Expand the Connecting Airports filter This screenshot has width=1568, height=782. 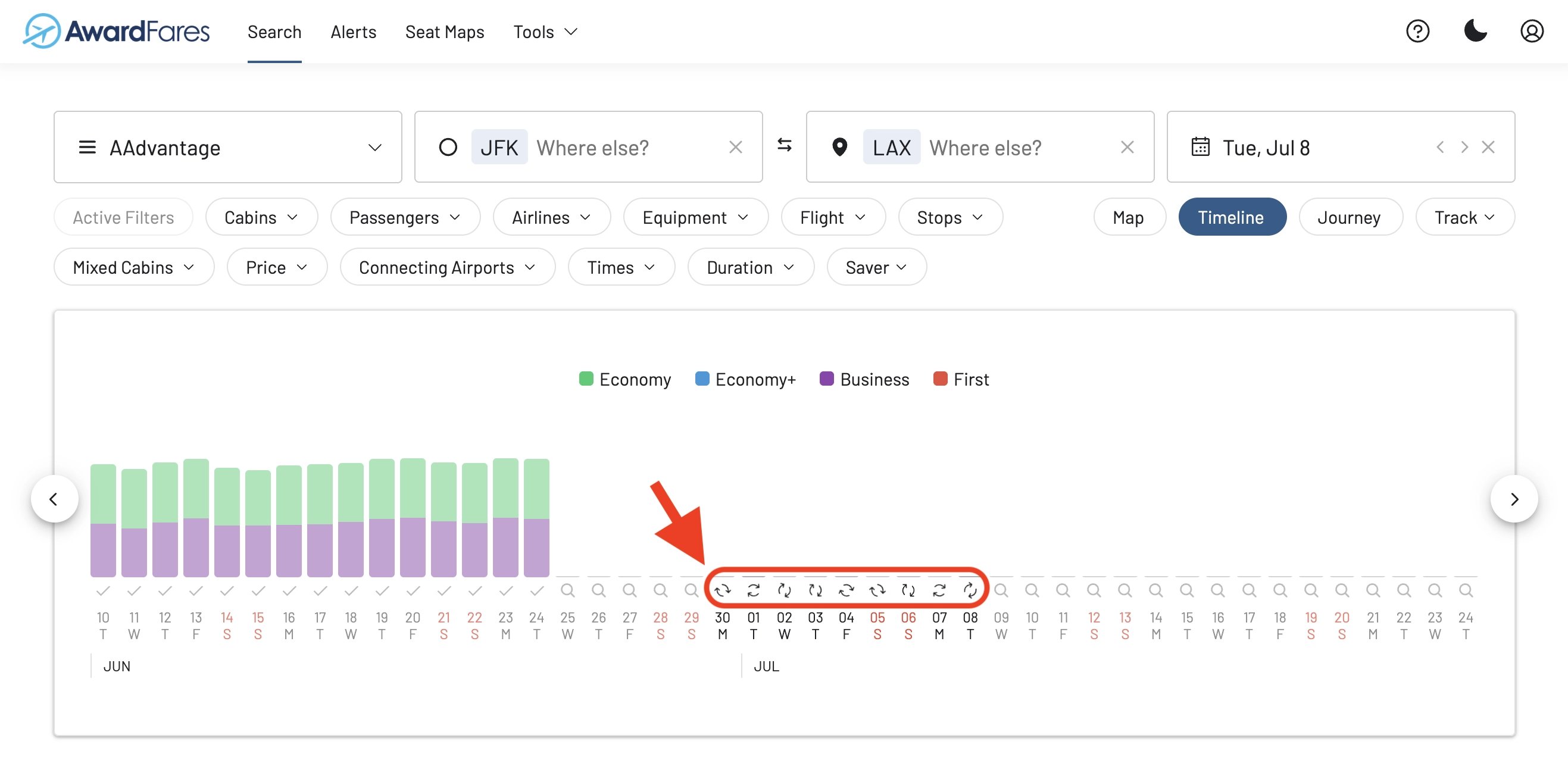click(448, 267)
